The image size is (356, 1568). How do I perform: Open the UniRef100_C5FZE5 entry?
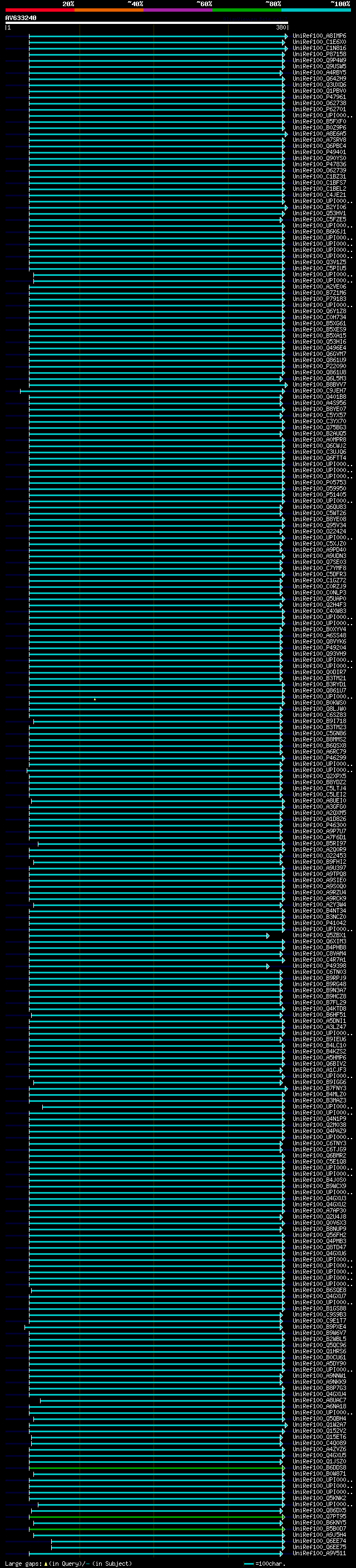[x=319, y=219]
